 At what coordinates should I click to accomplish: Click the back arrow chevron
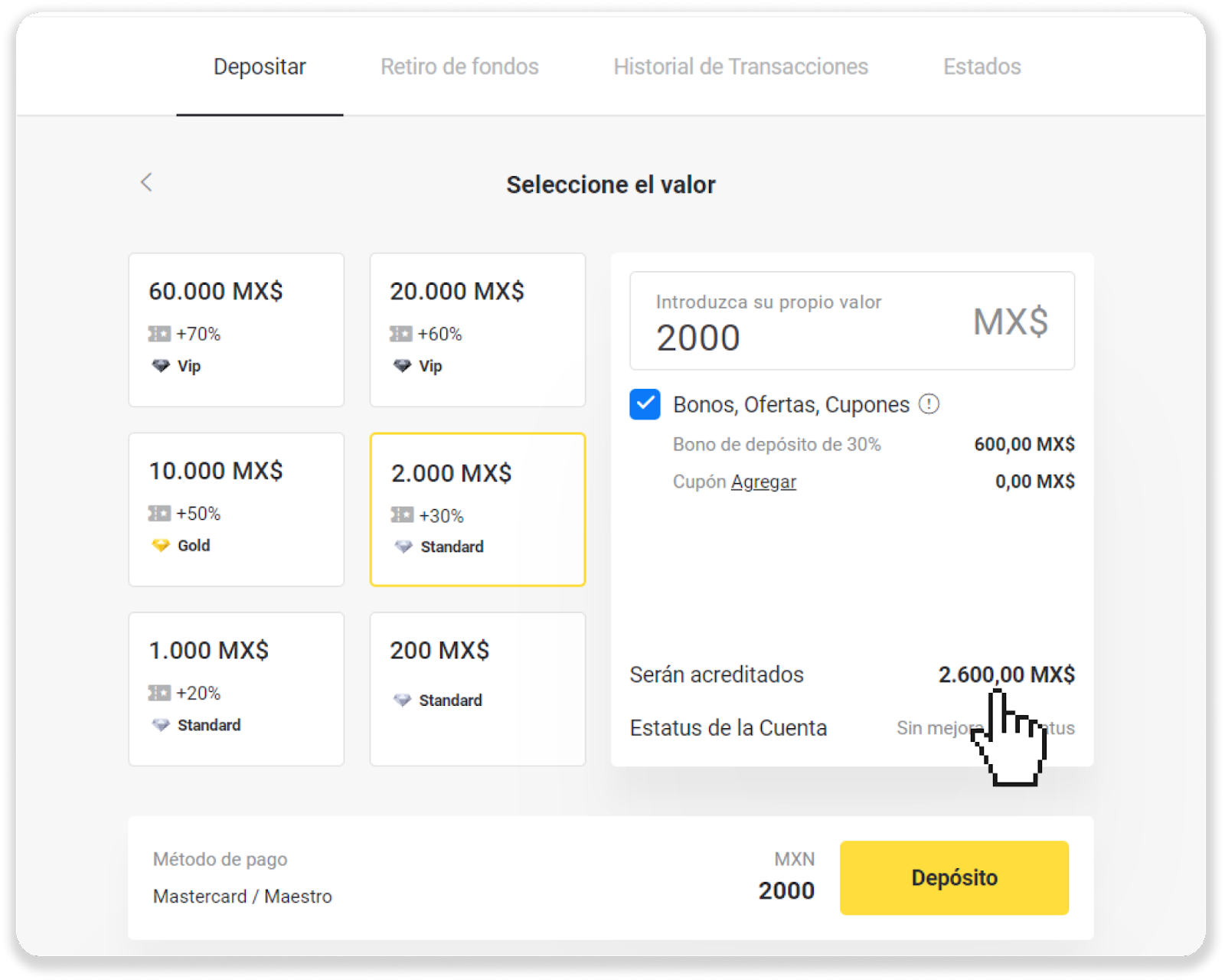tap(146, 182)
